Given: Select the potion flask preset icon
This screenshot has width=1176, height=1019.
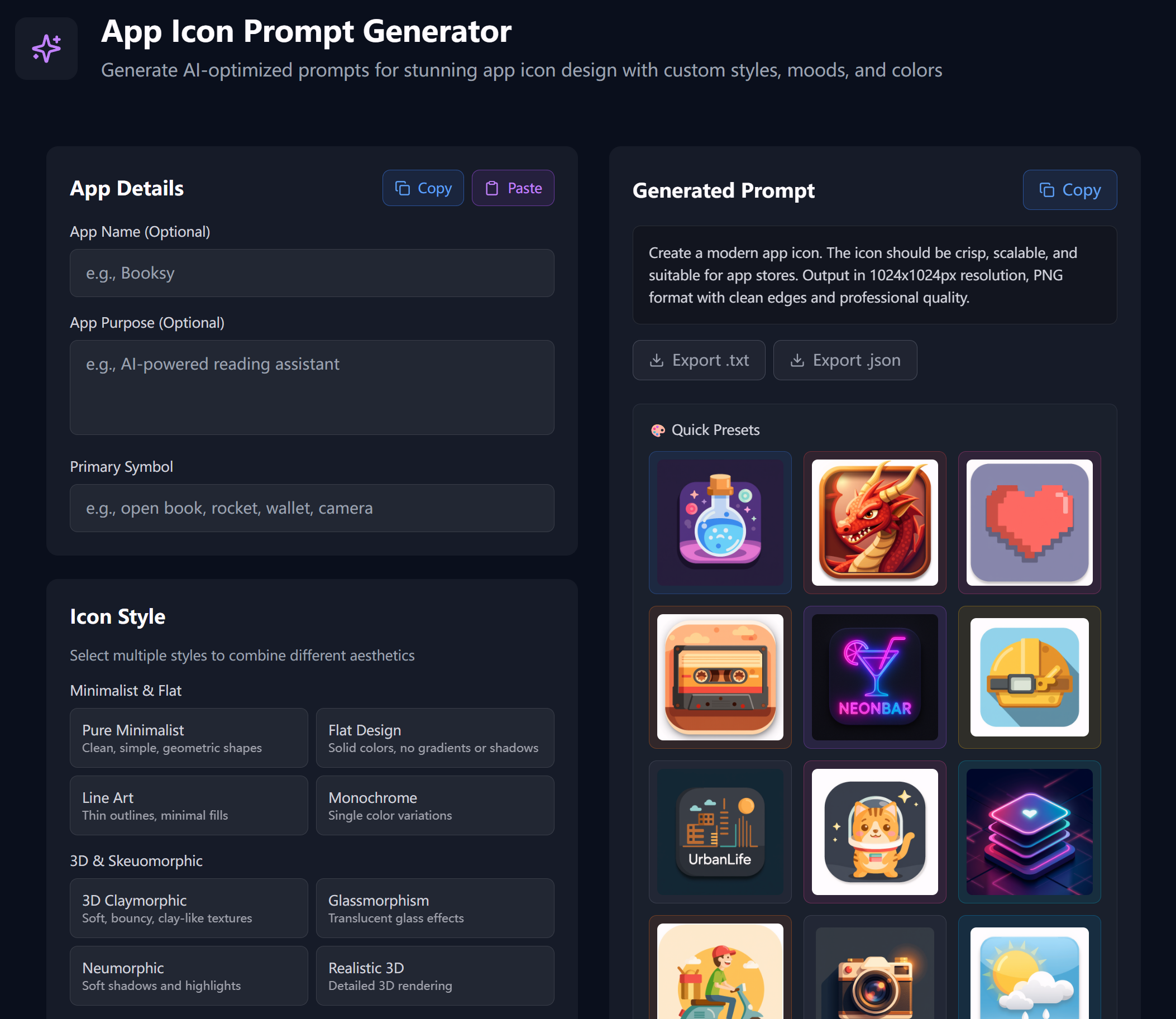Looking at the screenshot, I should (x=720, y=523).
